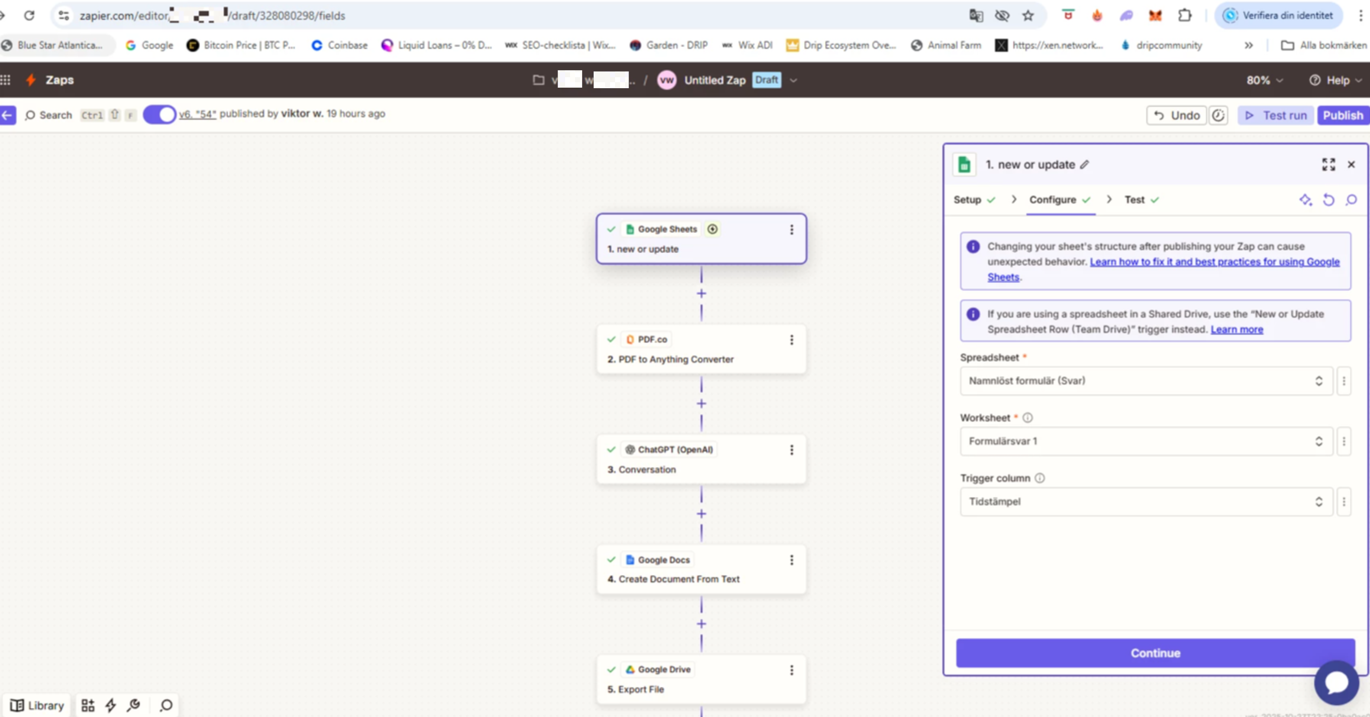The height and width of the screenshot is (717, 1370).
Task: Click the Publish button
Action: point(1342,115)
